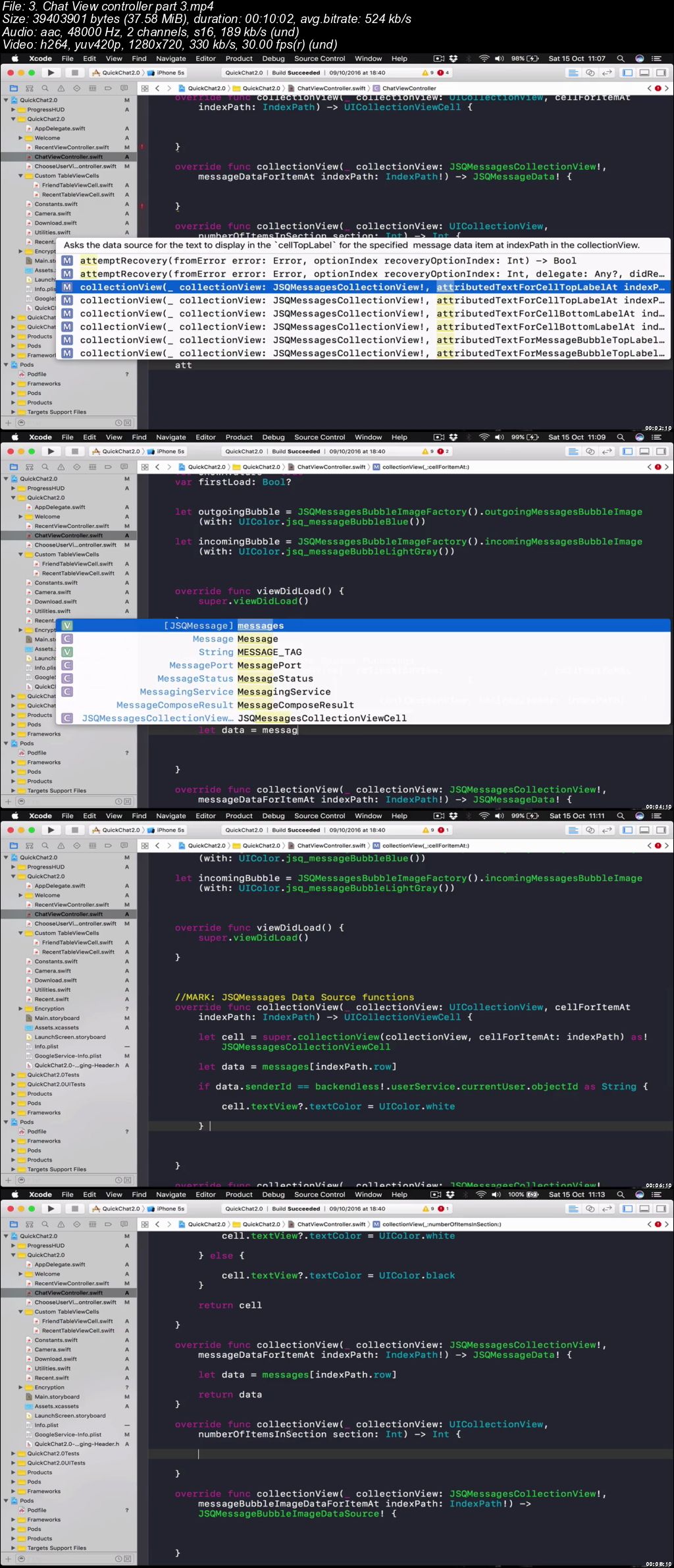674x1568 pixels.
Task: Go back with the jump bar arrow in the 11:09 frame
Action: tap(157, 466)
